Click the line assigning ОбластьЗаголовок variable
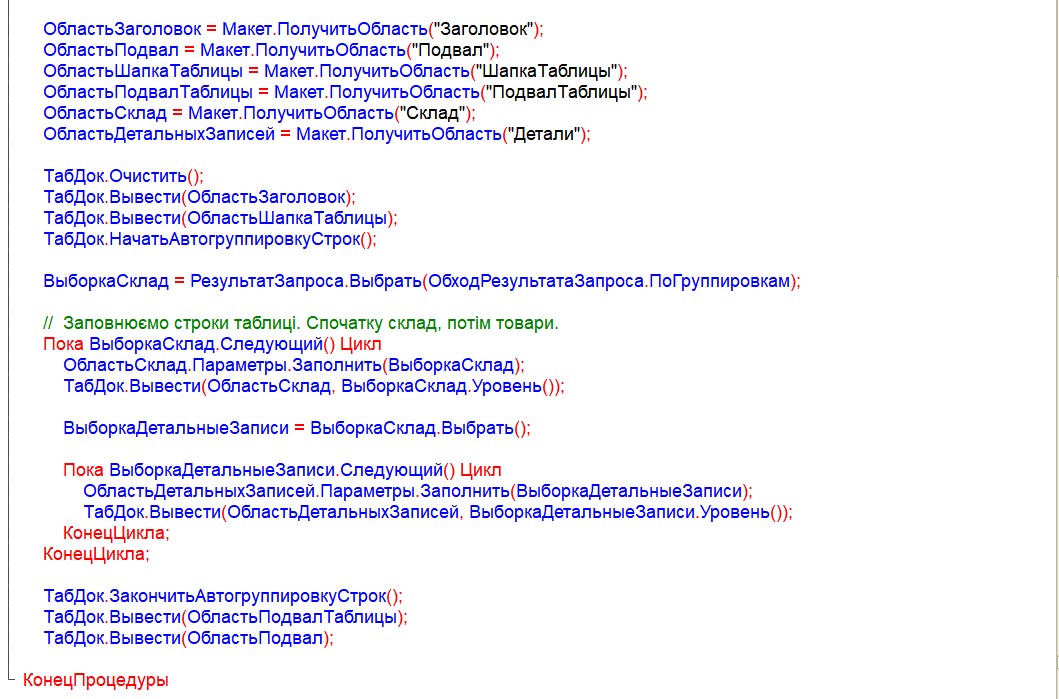Screen dimensions: 1059x699 click(293, 29)
